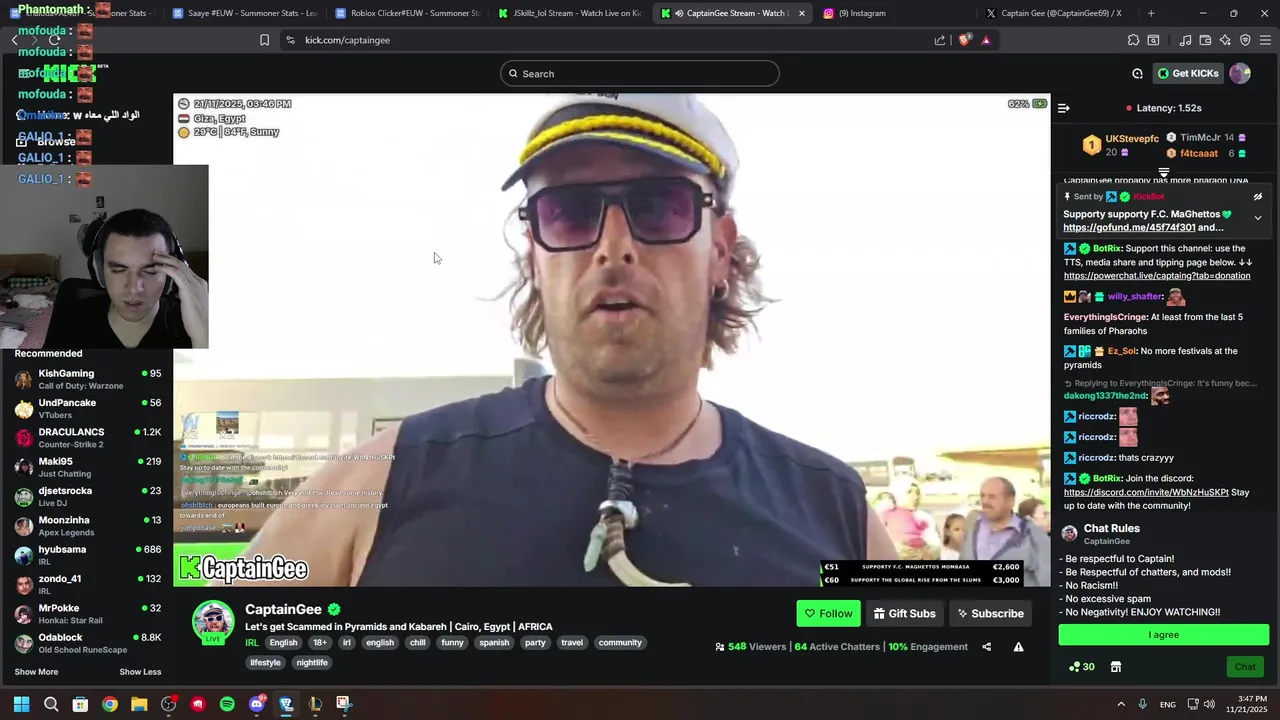Viewport: 1280px width, 720px height.
Task: Open the powerchat.live donation link
Action: point(1157,276)
